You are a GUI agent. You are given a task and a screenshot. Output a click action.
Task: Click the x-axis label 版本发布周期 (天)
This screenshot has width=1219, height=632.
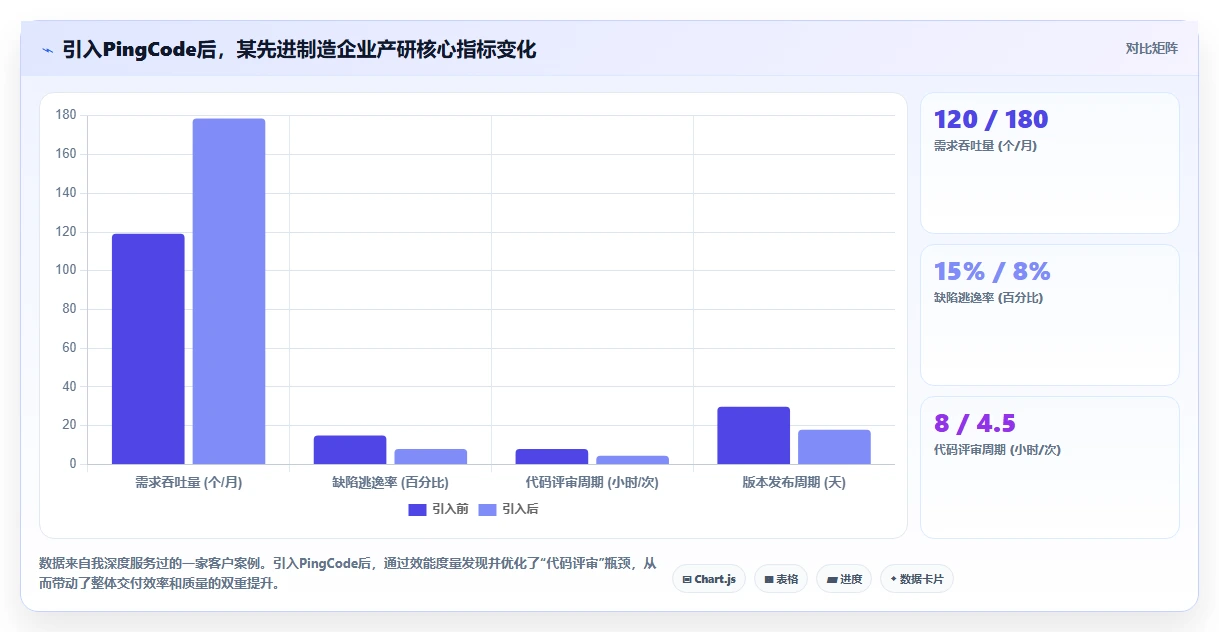point(794,482)
